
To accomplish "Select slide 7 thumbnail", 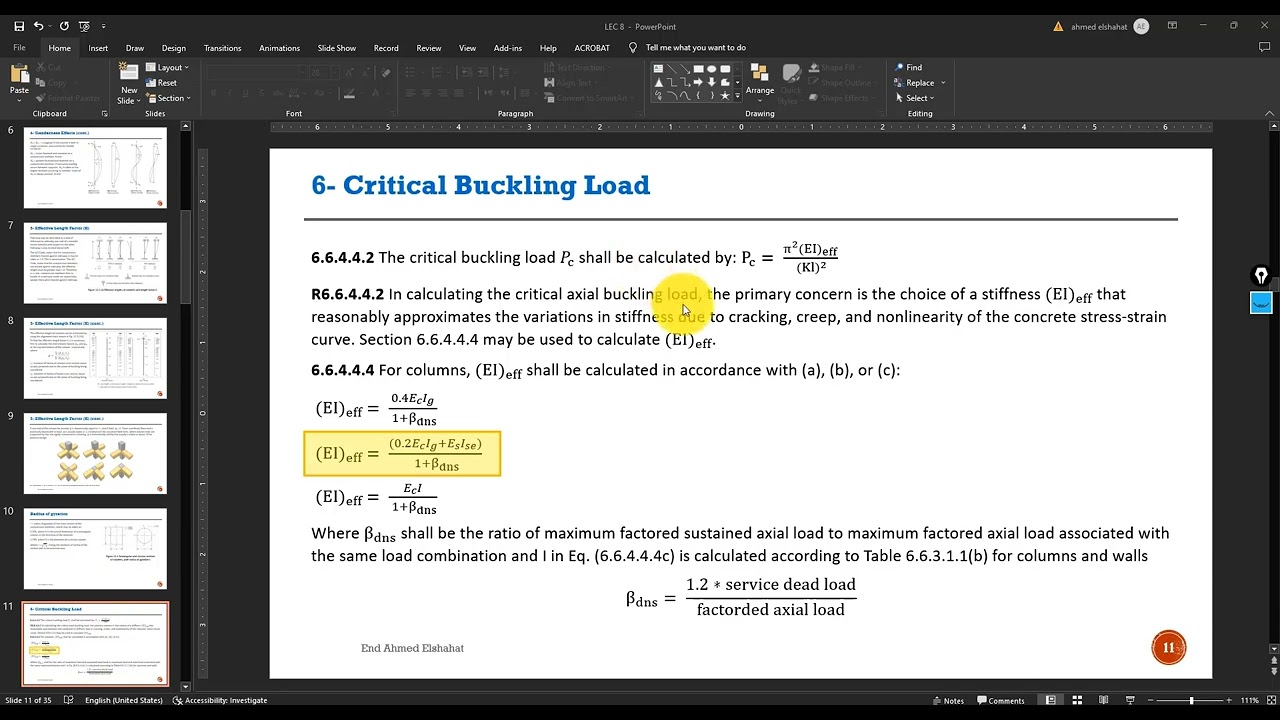I will point(95,263).
